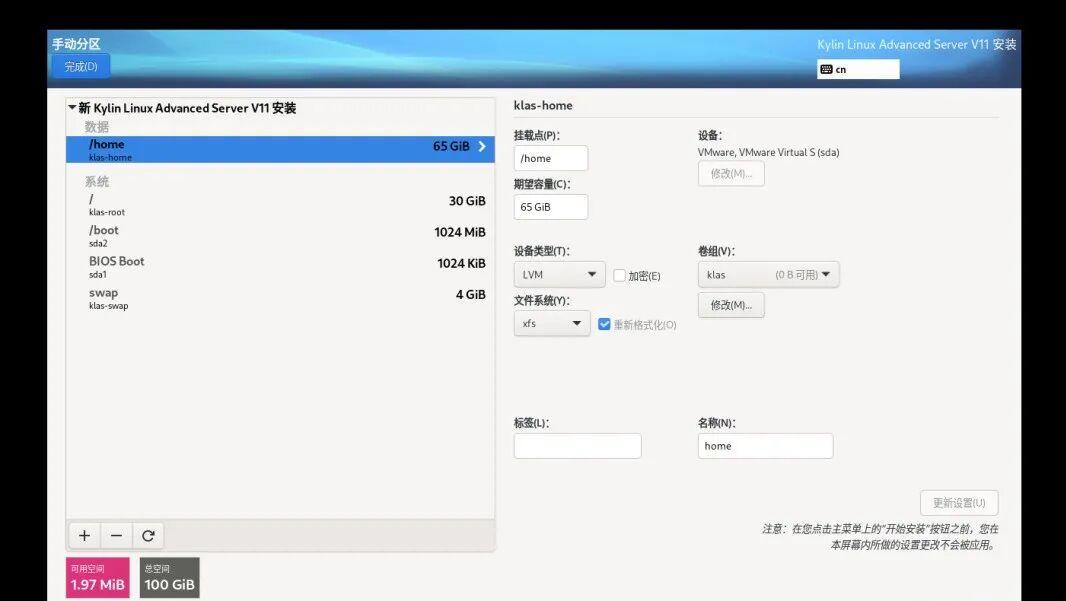Open the 设备类型 LVM dropdown
Screen dimensions: 1066x601
559,274
